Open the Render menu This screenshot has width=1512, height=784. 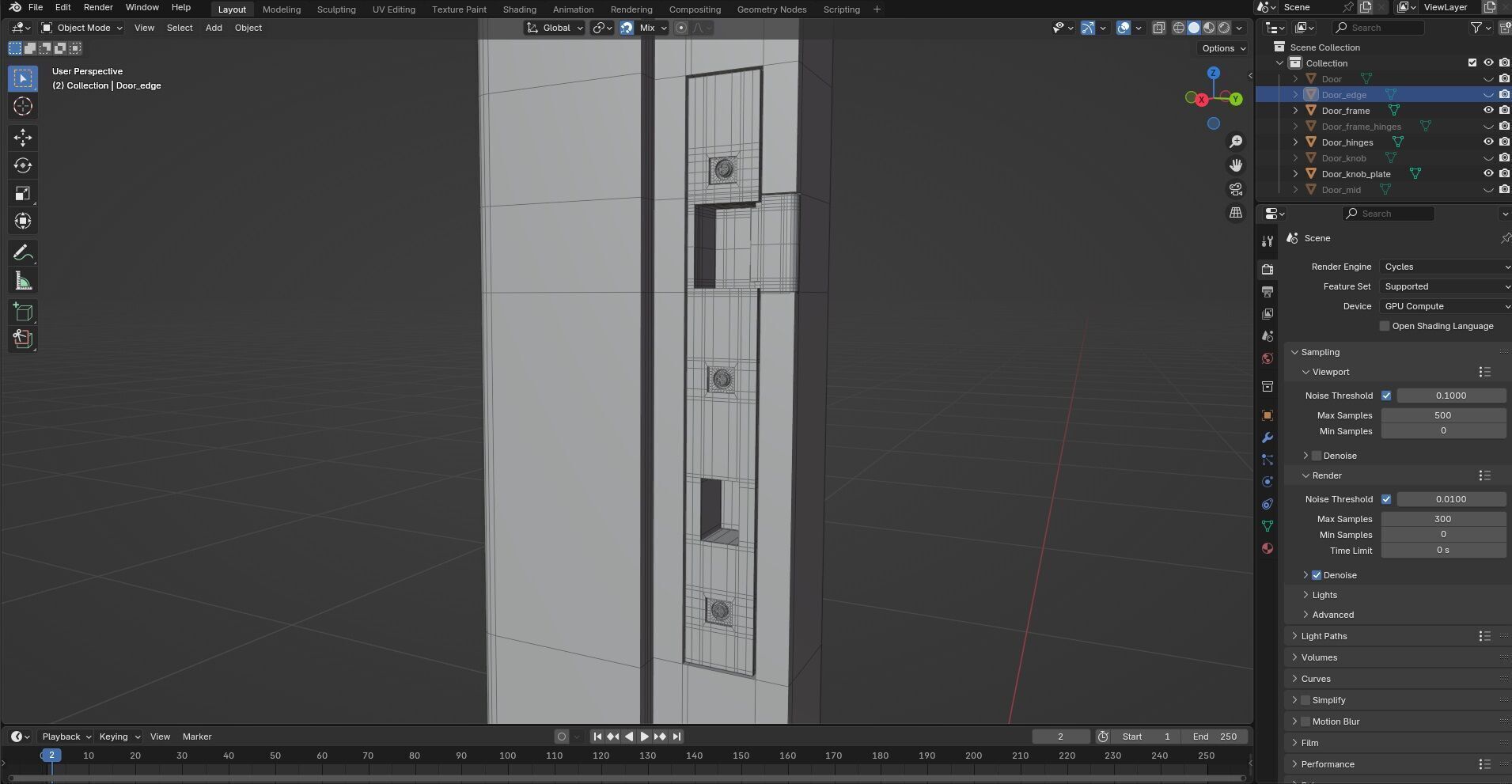pyautogui.click(x=98, y=7)
